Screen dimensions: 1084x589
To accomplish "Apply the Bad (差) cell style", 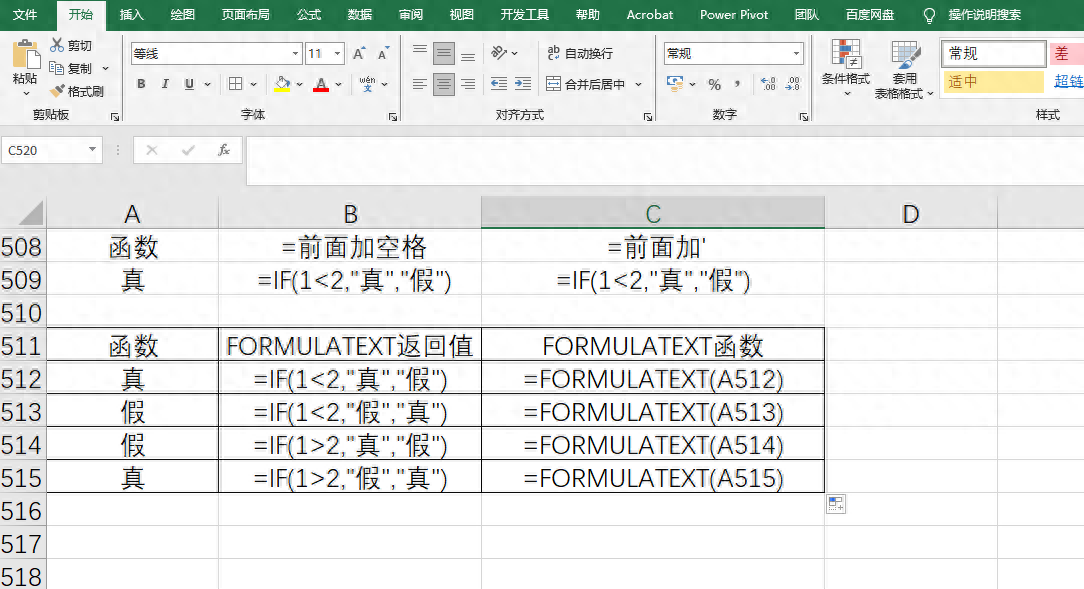I will coord(1067,53).
